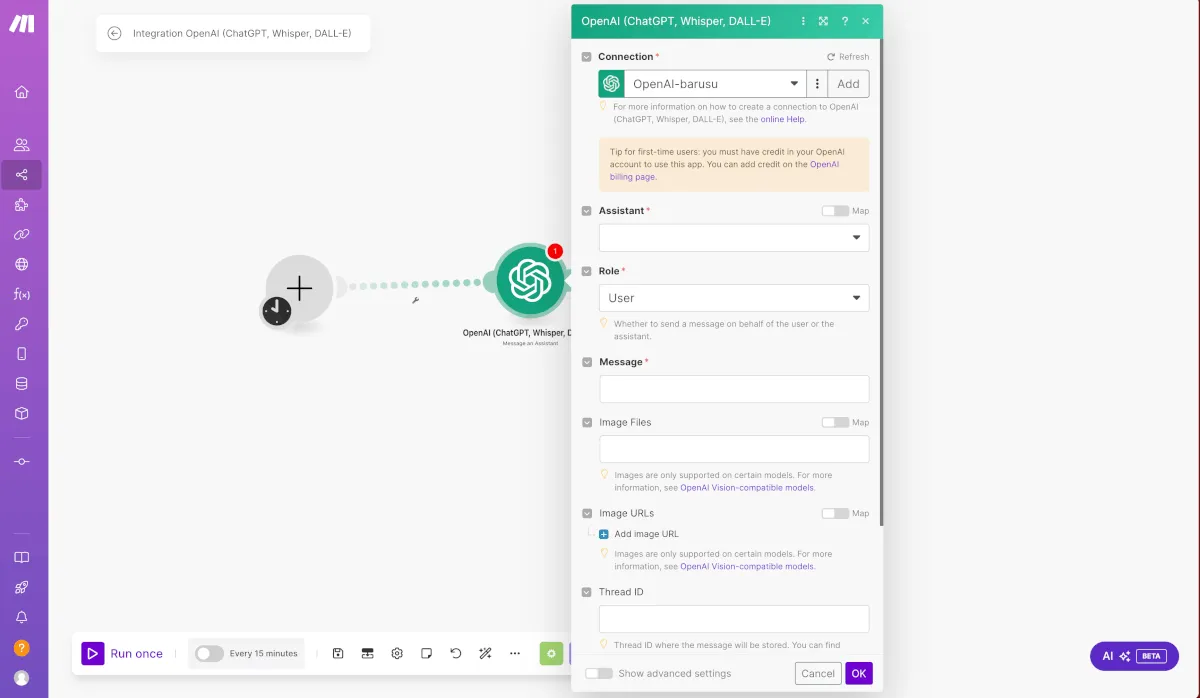Click the green tools gear button
Screen dimensions: 1200x698
tap(551, 654)
